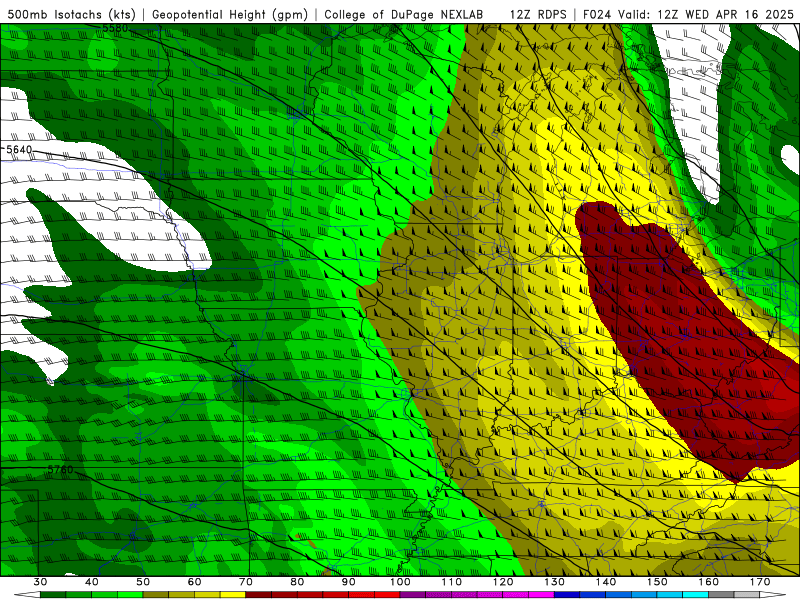
Task: Click the 60 value on the color scale
Action: [194, 582]
